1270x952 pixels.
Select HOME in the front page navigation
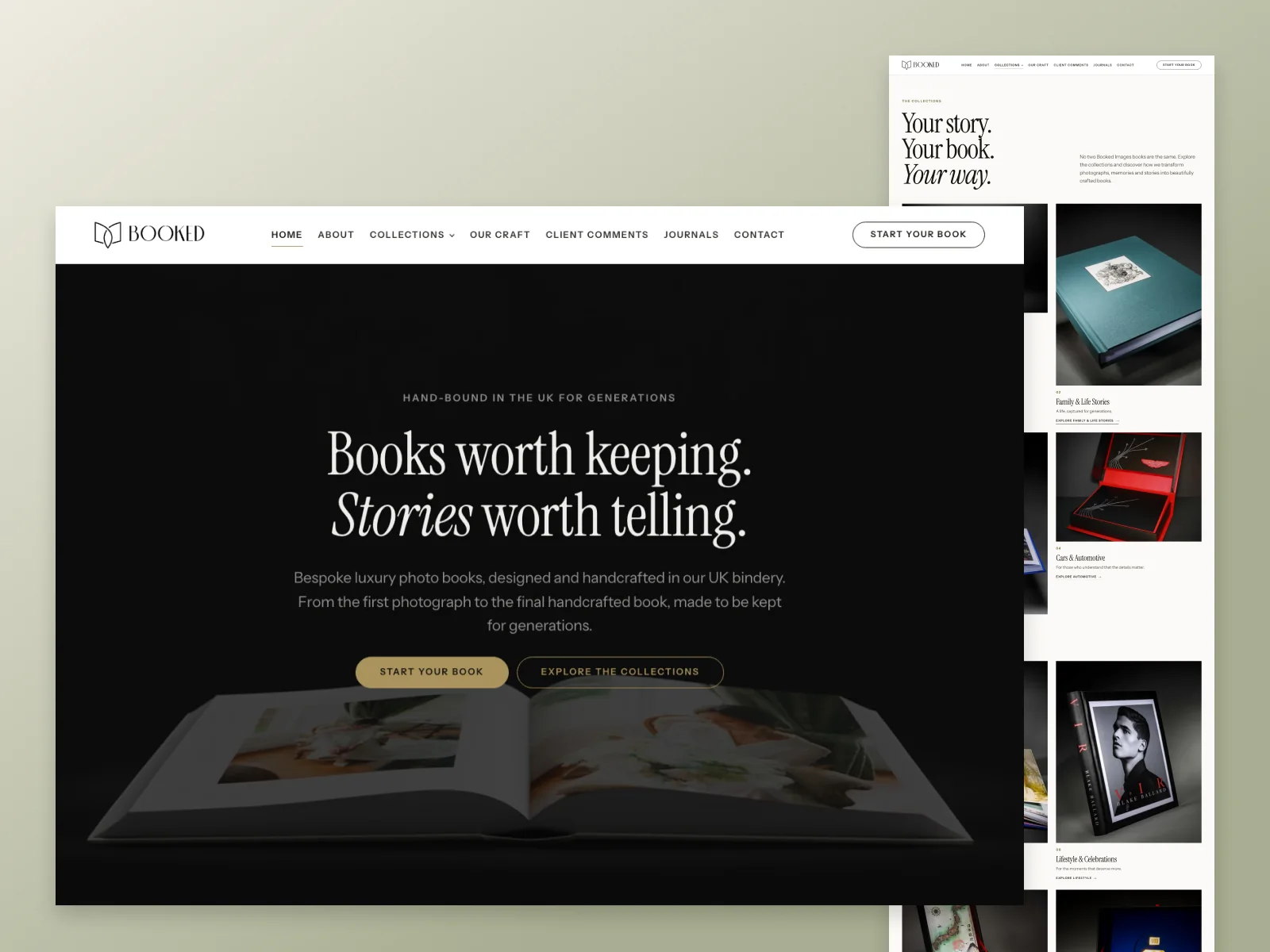[x=287, y=235]
